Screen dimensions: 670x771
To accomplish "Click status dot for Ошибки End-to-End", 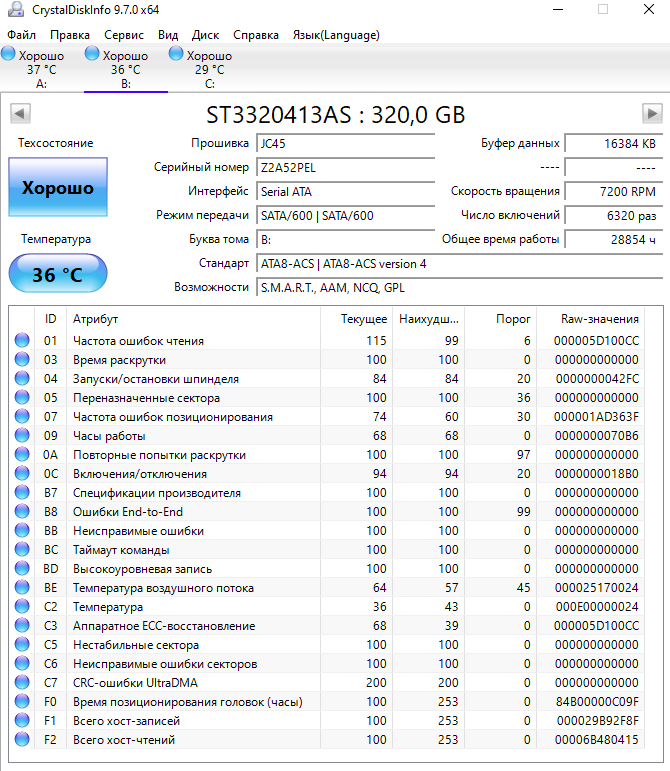I will point(22,511).
